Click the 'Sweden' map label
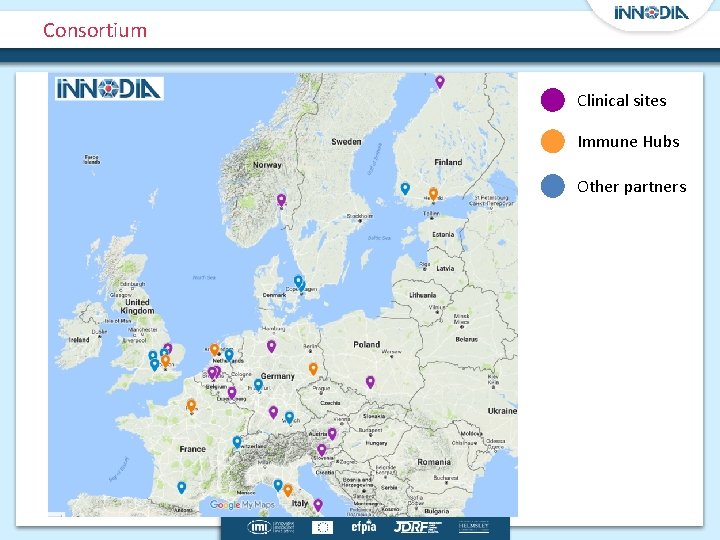This screenshot has width=720, height=540. pyautogui.click(x=346, y=142)
